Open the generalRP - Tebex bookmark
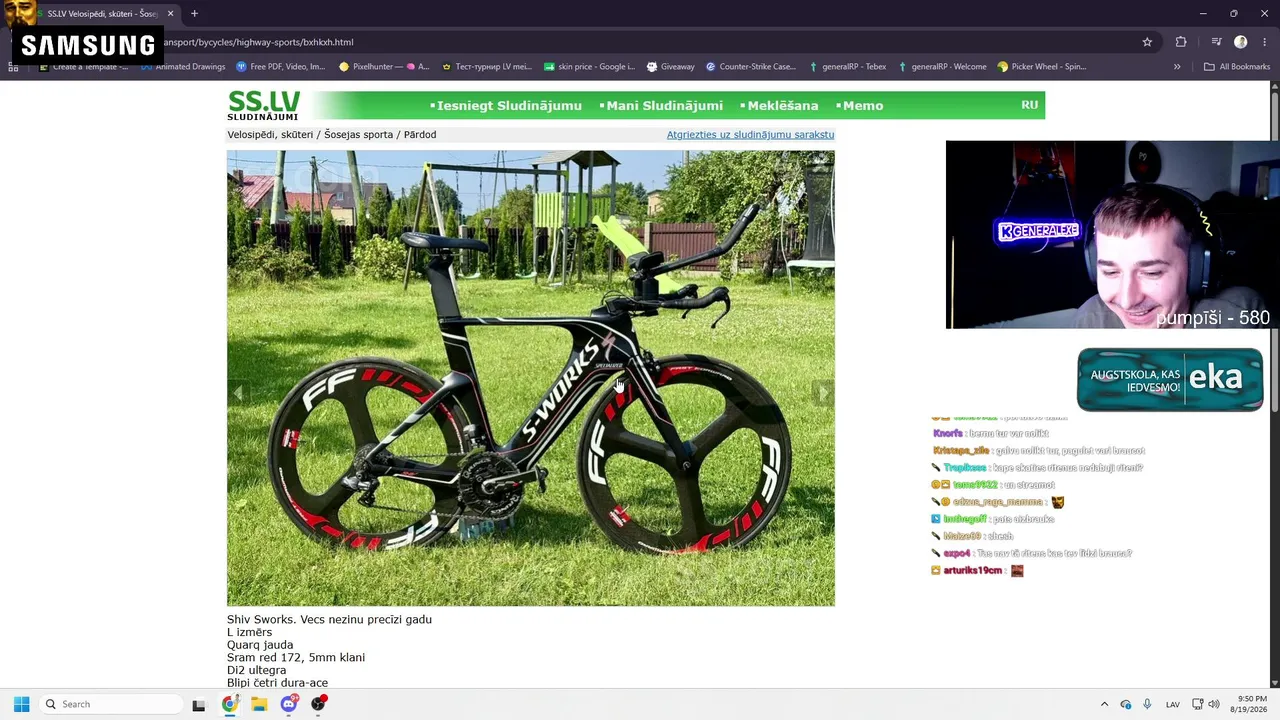1280x720 pixels. 847,67
